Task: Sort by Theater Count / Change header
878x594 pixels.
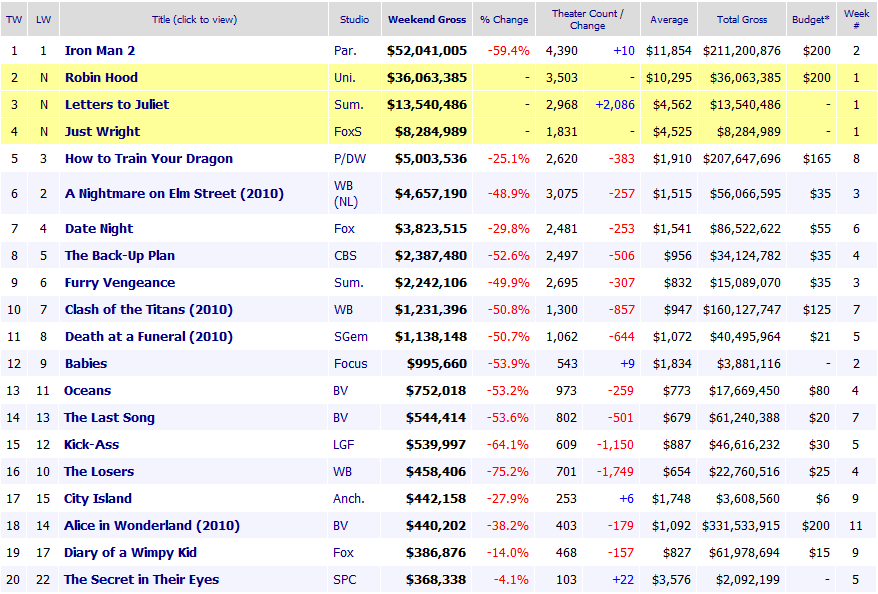Action: point(588,20)
